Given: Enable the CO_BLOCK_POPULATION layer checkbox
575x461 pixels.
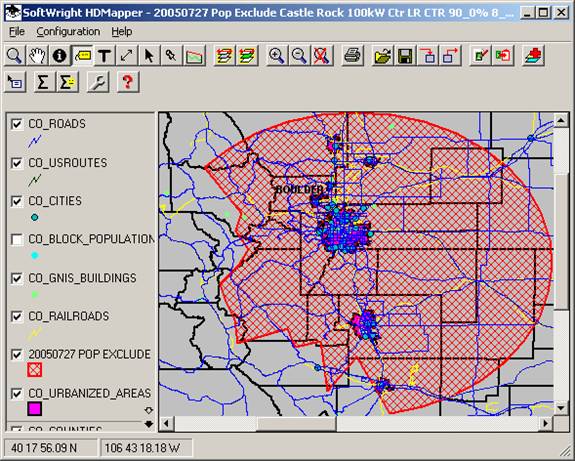Looking at the screenshot, I should (x=17, y=239).
